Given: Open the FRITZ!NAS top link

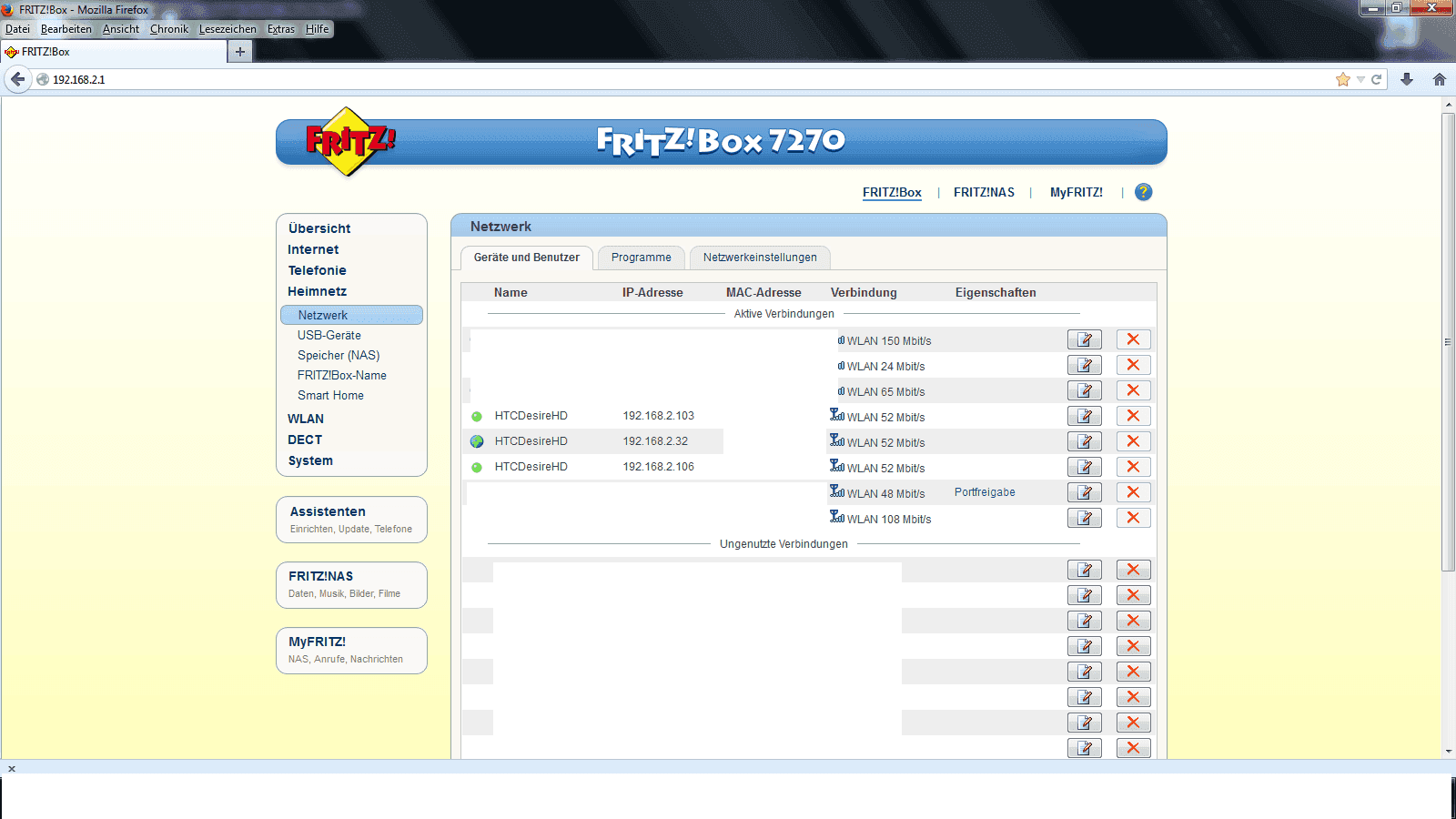Looking at the screenshot, I should click(x=984, y=192).
